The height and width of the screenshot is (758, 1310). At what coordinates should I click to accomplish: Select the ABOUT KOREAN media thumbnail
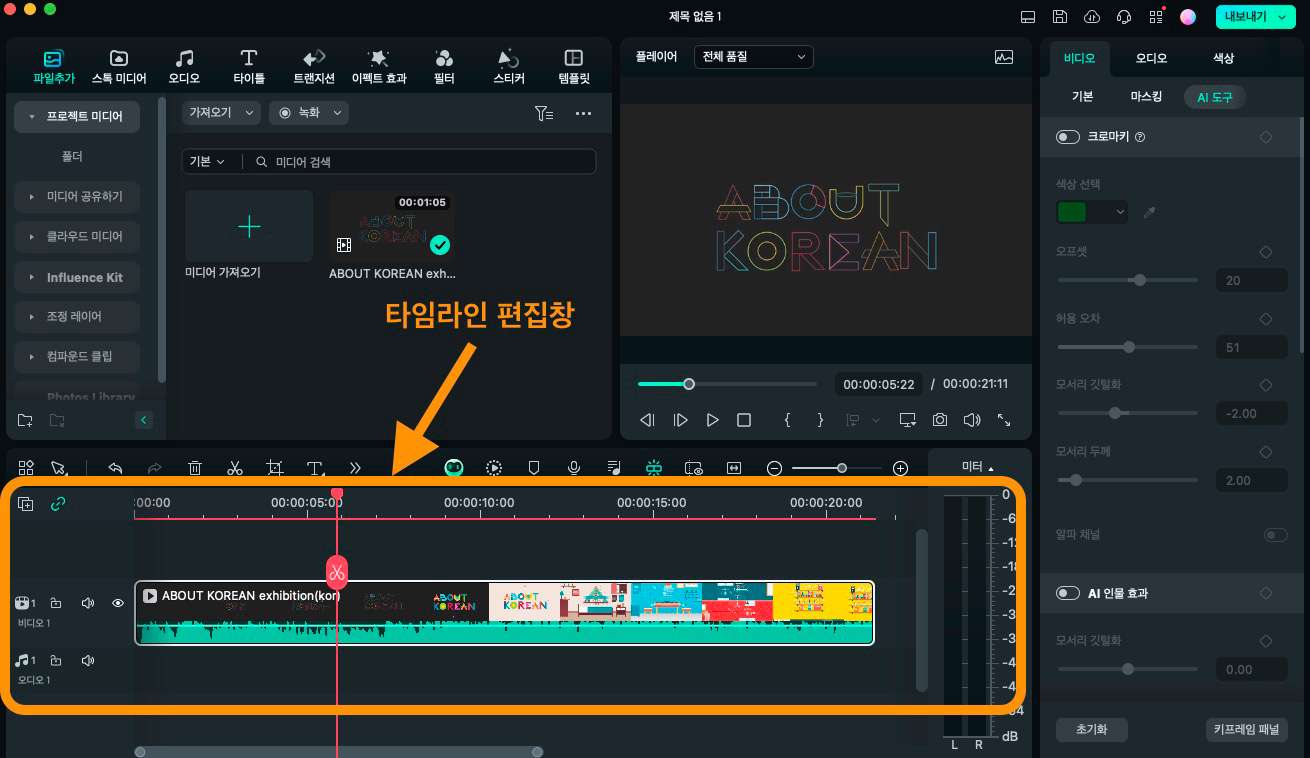(x=392, y=227)
